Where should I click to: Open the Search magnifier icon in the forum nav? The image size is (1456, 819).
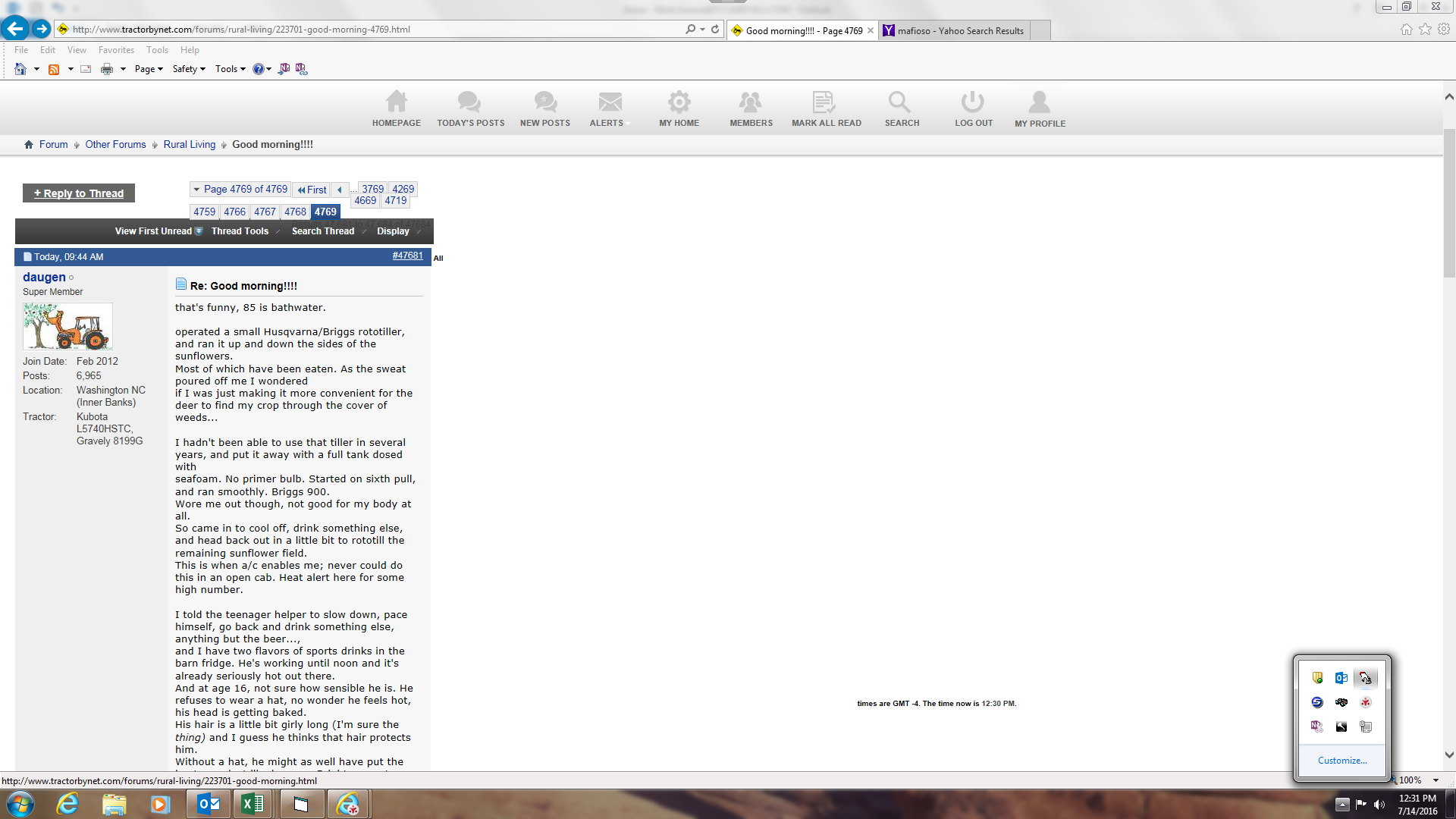pos(899,102)
